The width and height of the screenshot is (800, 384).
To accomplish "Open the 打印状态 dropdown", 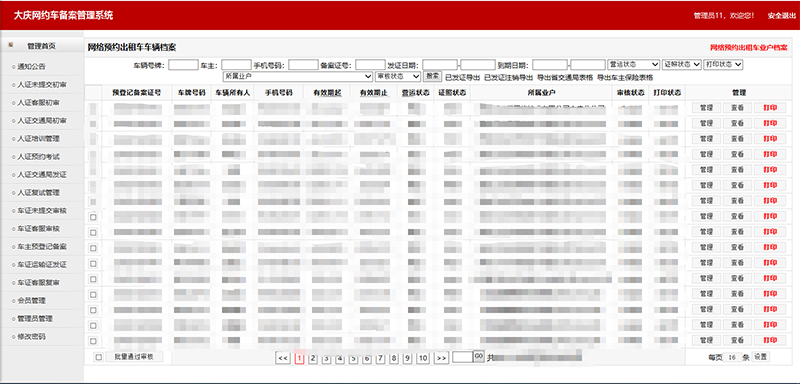I will tap(723, 65).
